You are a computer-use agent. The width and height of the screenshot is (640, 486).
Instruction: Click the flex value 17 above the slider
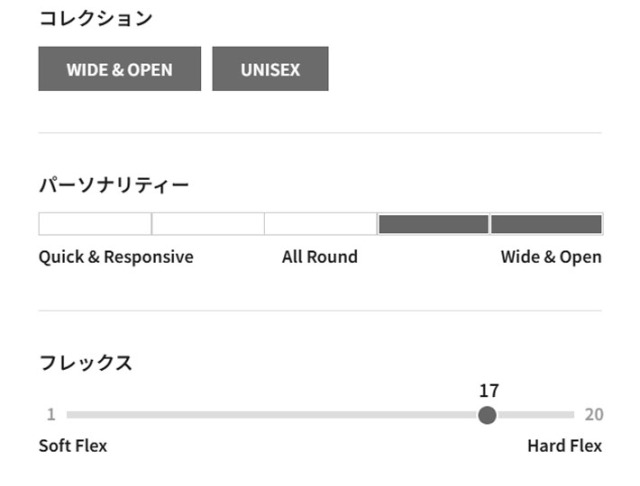(x=488, y=391)
